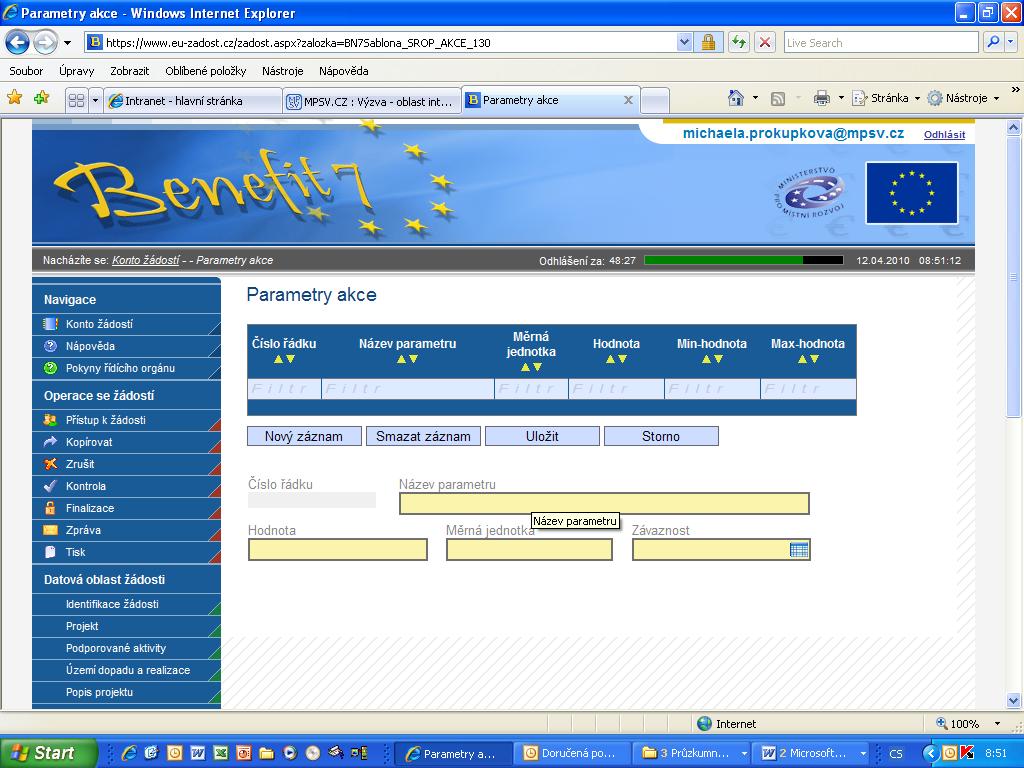Click the Měrná jednotka input field
Image resolution: width=1024 pixels, height=768 pixels.
529,550
